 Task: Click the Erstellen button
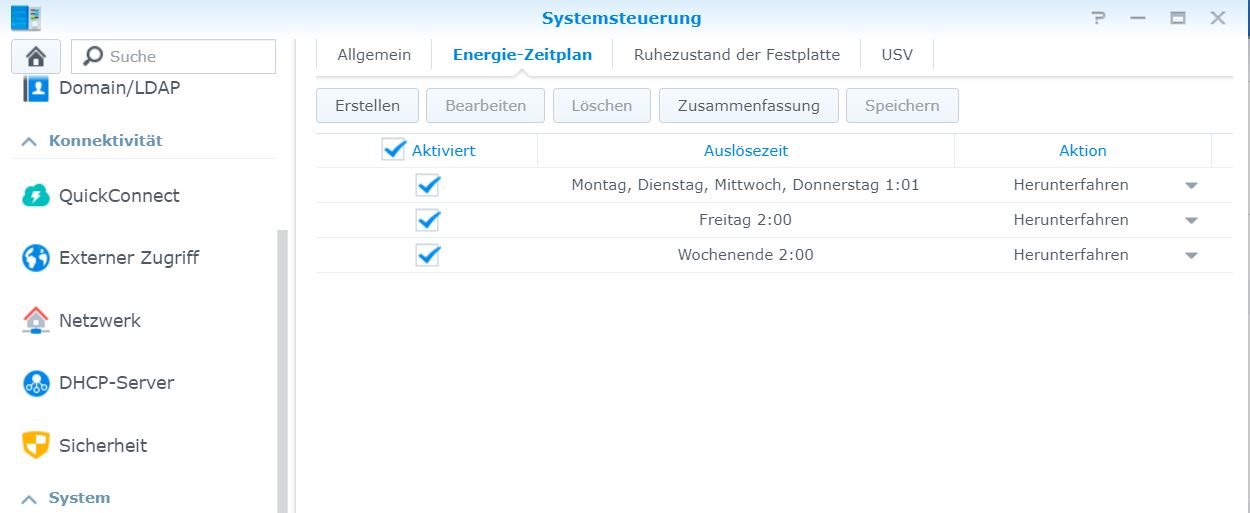tap(367, 106)
